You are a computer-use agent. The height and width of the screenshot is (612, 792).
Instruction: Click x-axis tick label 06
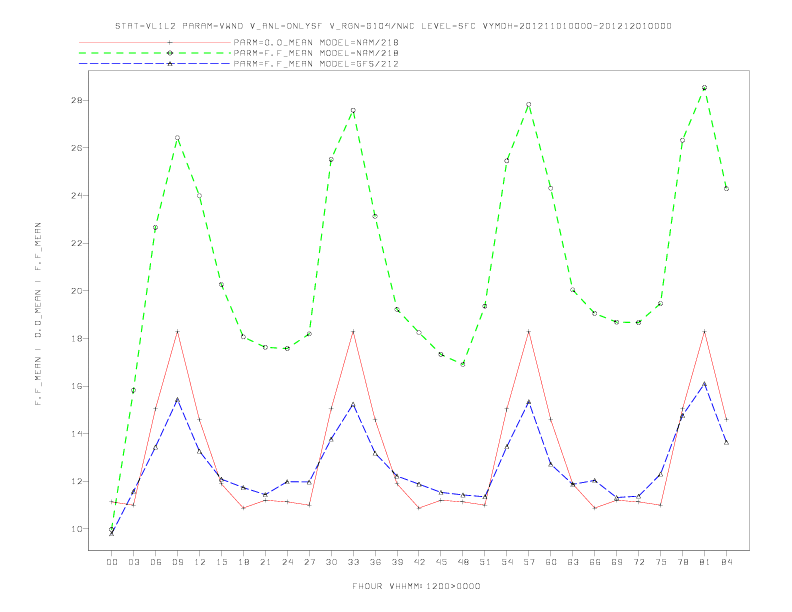[x=156, y=562]
